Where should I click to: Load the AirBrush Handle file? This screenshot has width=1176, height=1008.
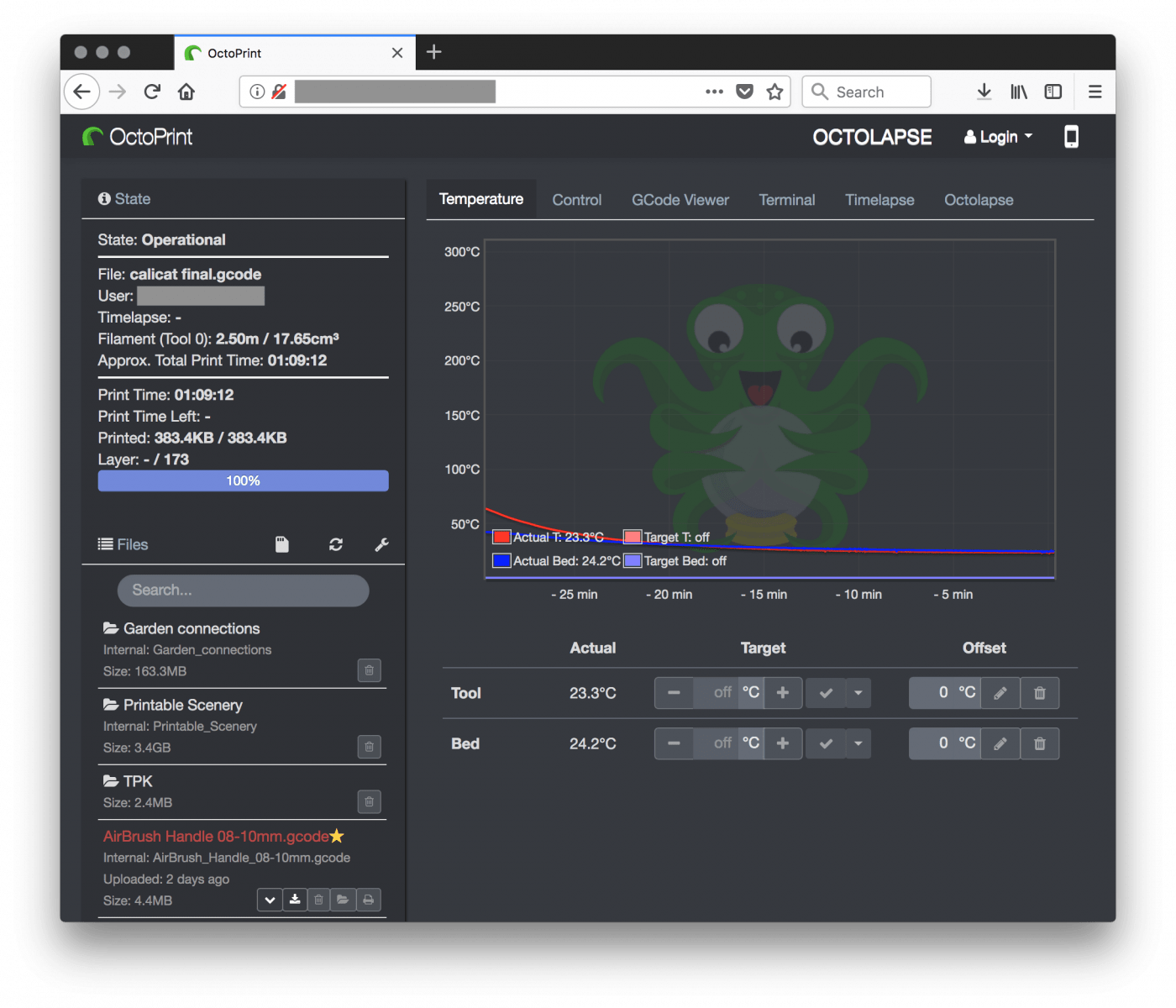(343, 900)
